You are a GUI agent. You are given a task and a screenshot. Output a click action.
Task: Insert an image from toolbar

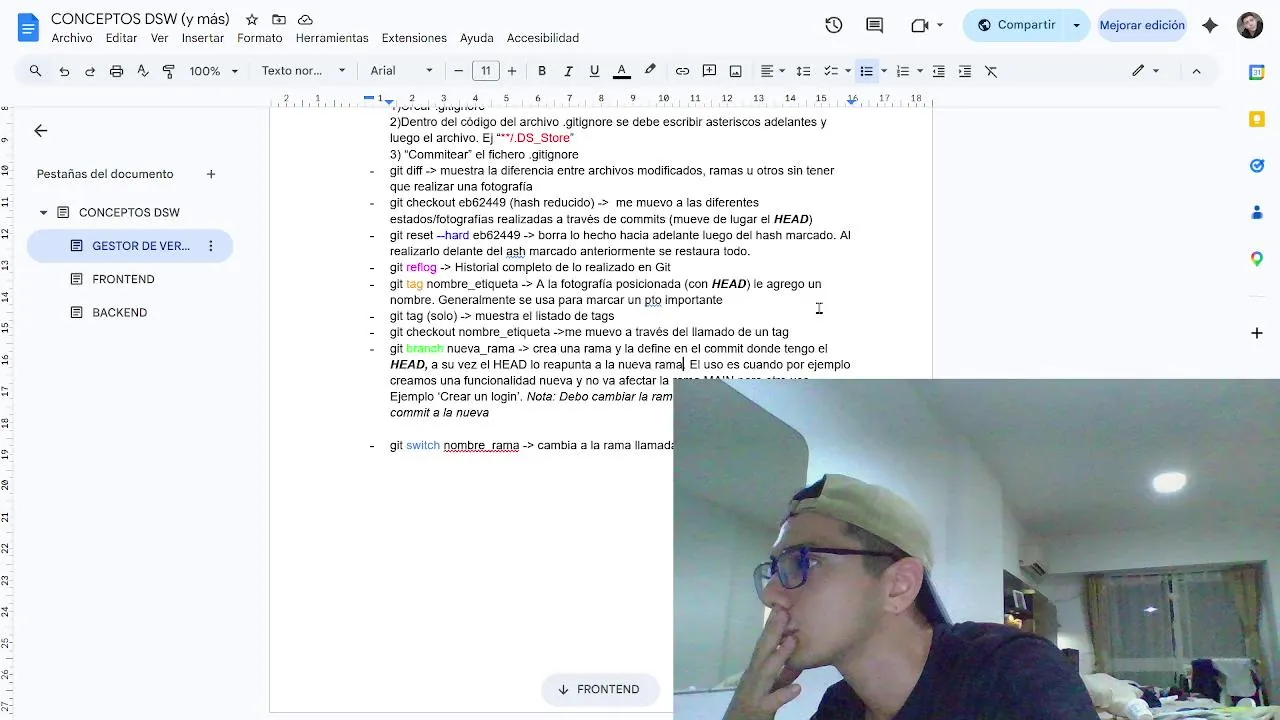pyautogui.click(x=735, y=71)
